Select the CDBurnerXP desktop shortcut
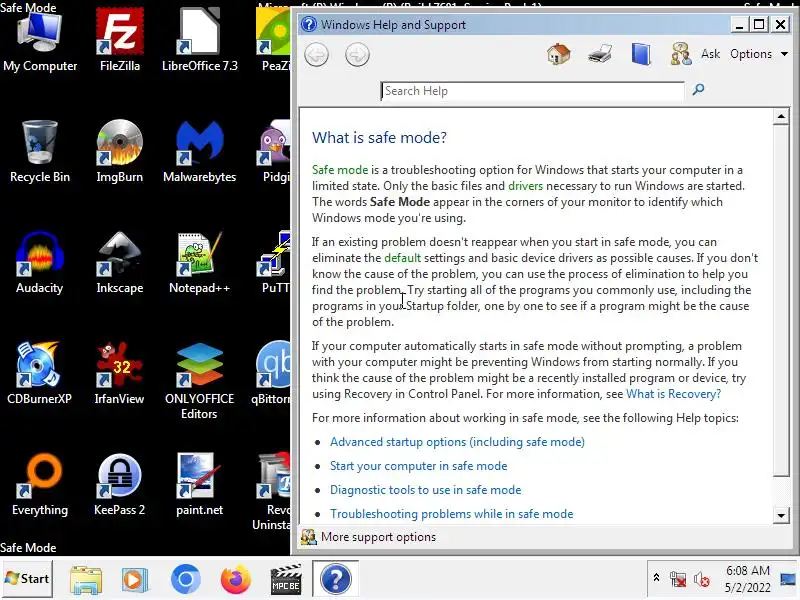The width and height of the screenshot is (800, 600). [40, 373]
